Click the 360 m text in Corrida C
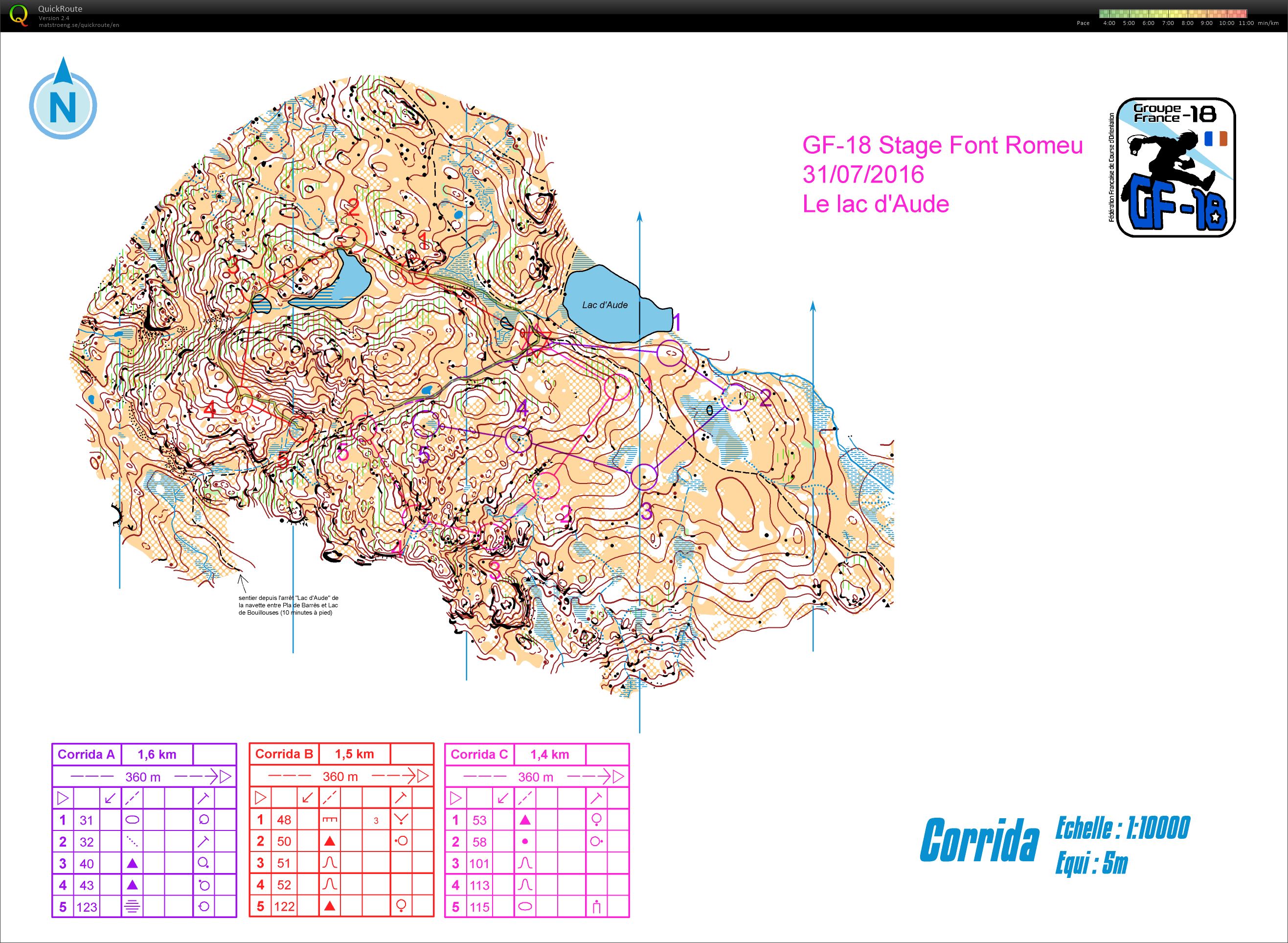The width and height of the screenshot is (1288, 943). (536, 777)
